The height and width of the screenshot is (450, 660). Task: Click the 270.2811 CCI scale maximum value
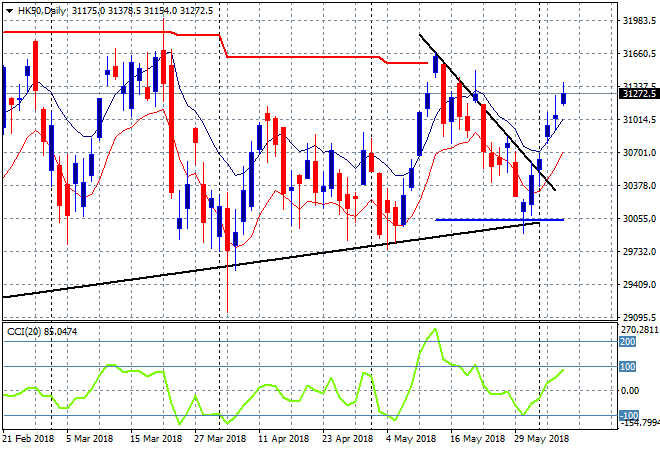[x=640, y=329]
